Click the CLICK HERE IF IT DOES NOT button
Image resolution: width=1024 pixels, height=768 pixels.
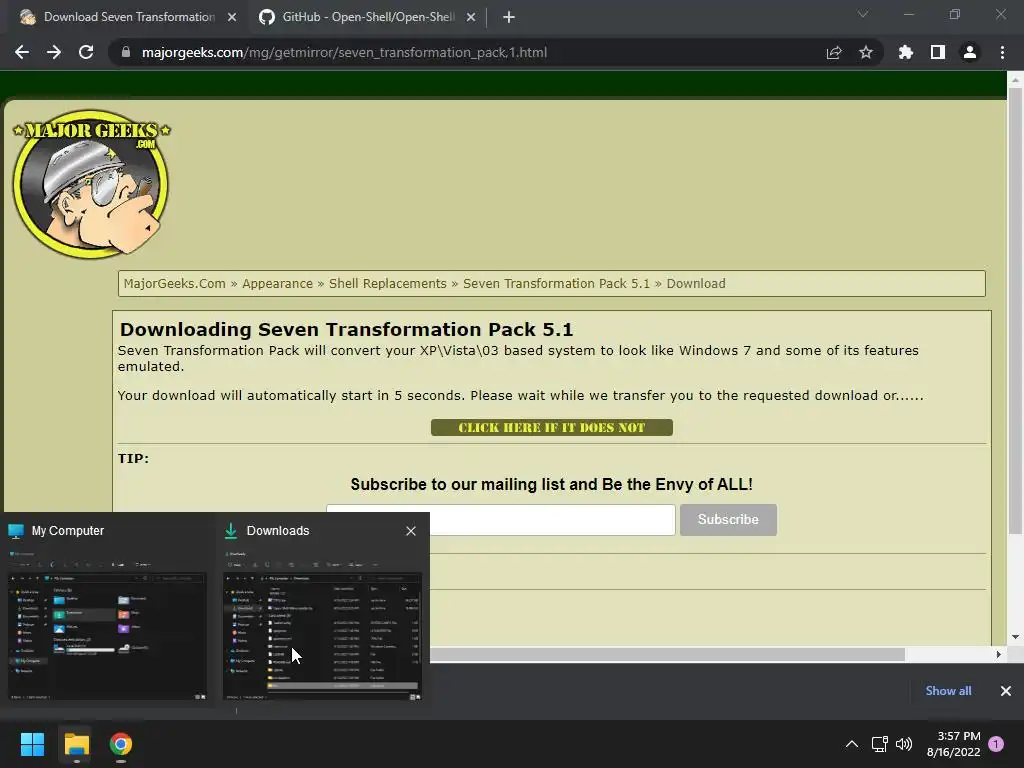(x=552, y=427)
